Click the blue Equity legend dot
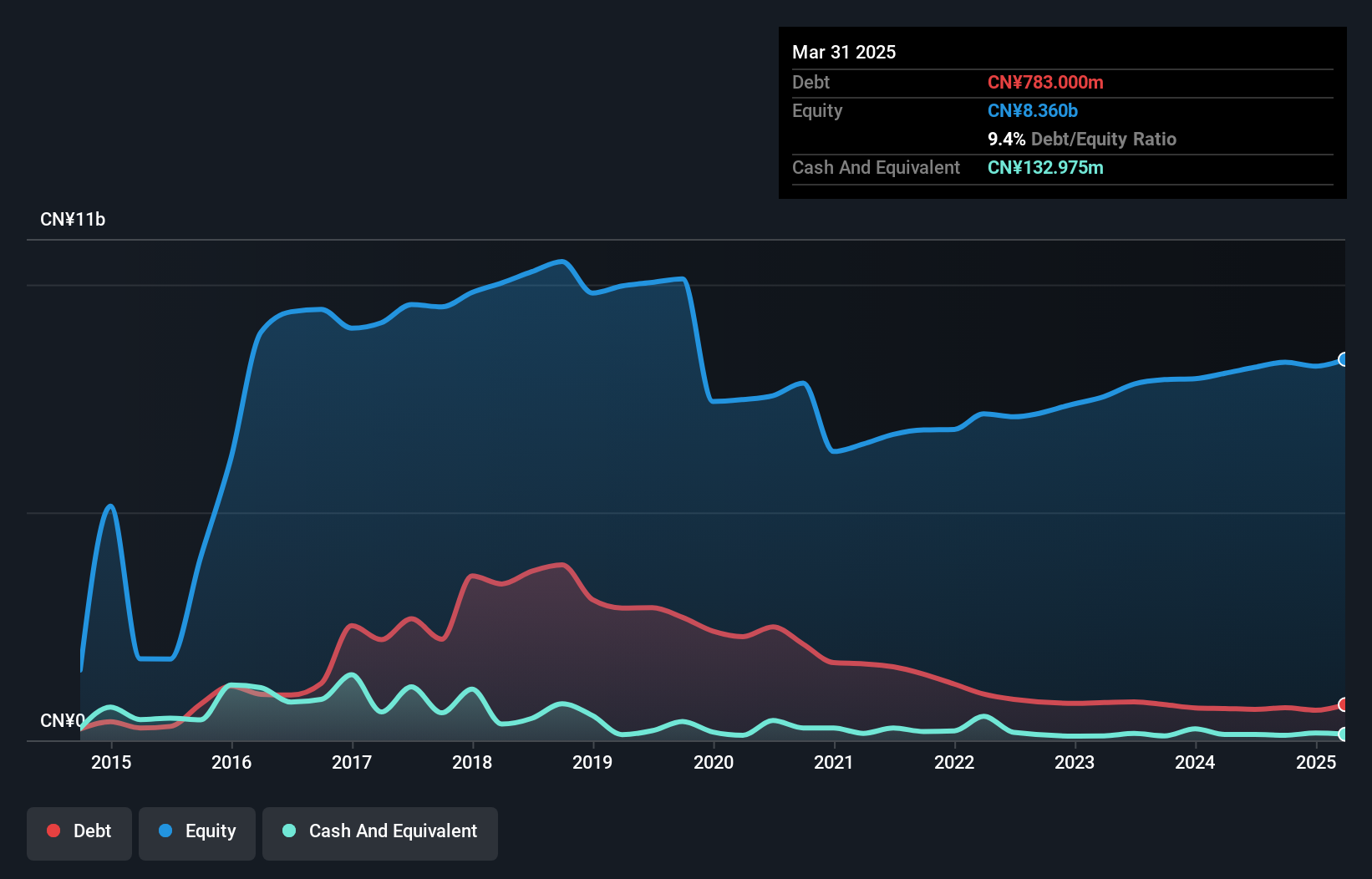 [165, 831]
